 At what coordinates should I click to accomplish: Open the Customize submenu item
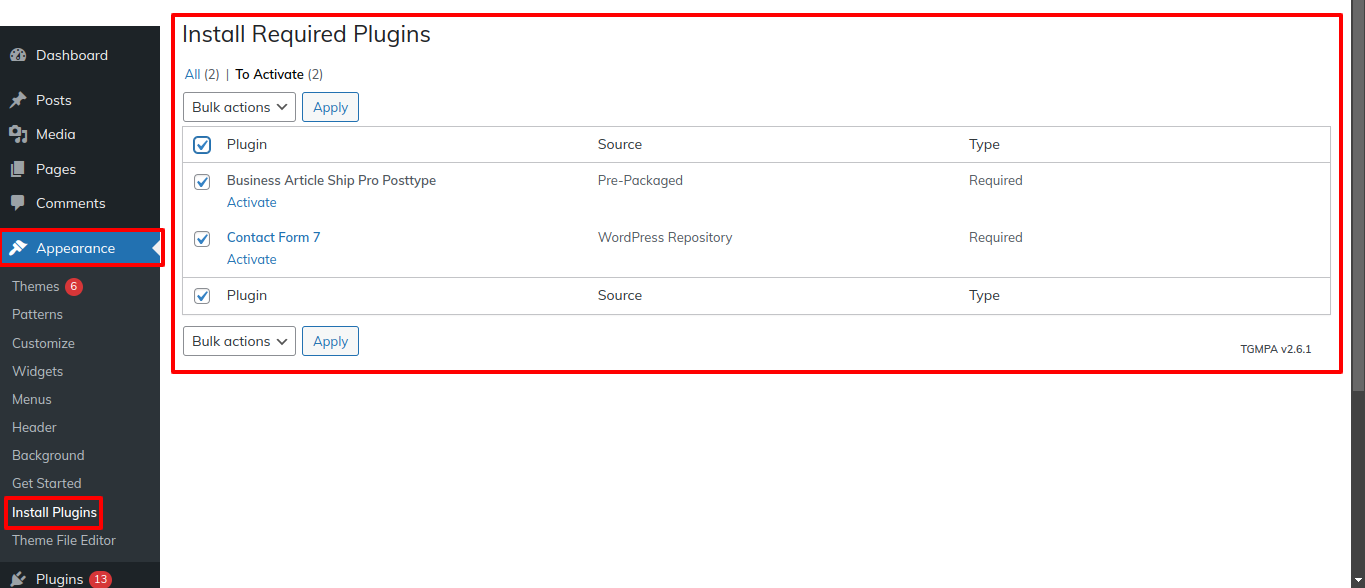43,343
